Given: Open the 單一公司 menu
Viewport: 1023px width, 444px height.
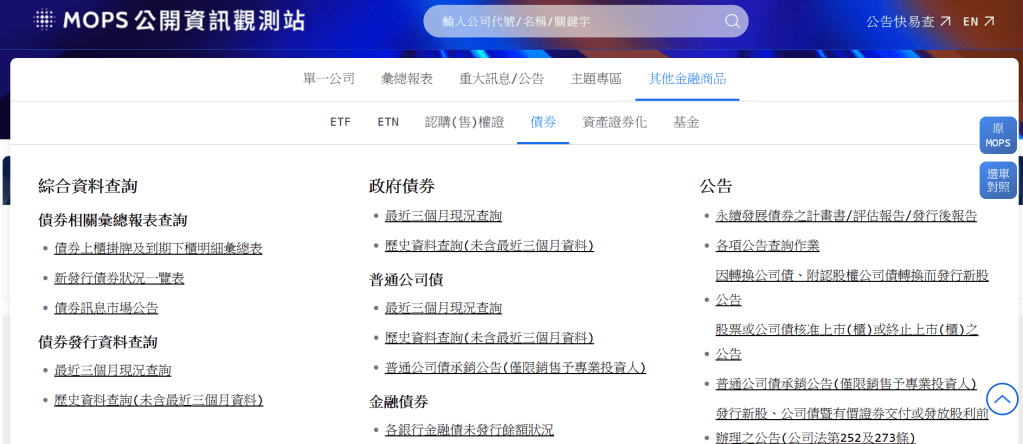Looking at the screenshot, I should [x=329, y=78].
